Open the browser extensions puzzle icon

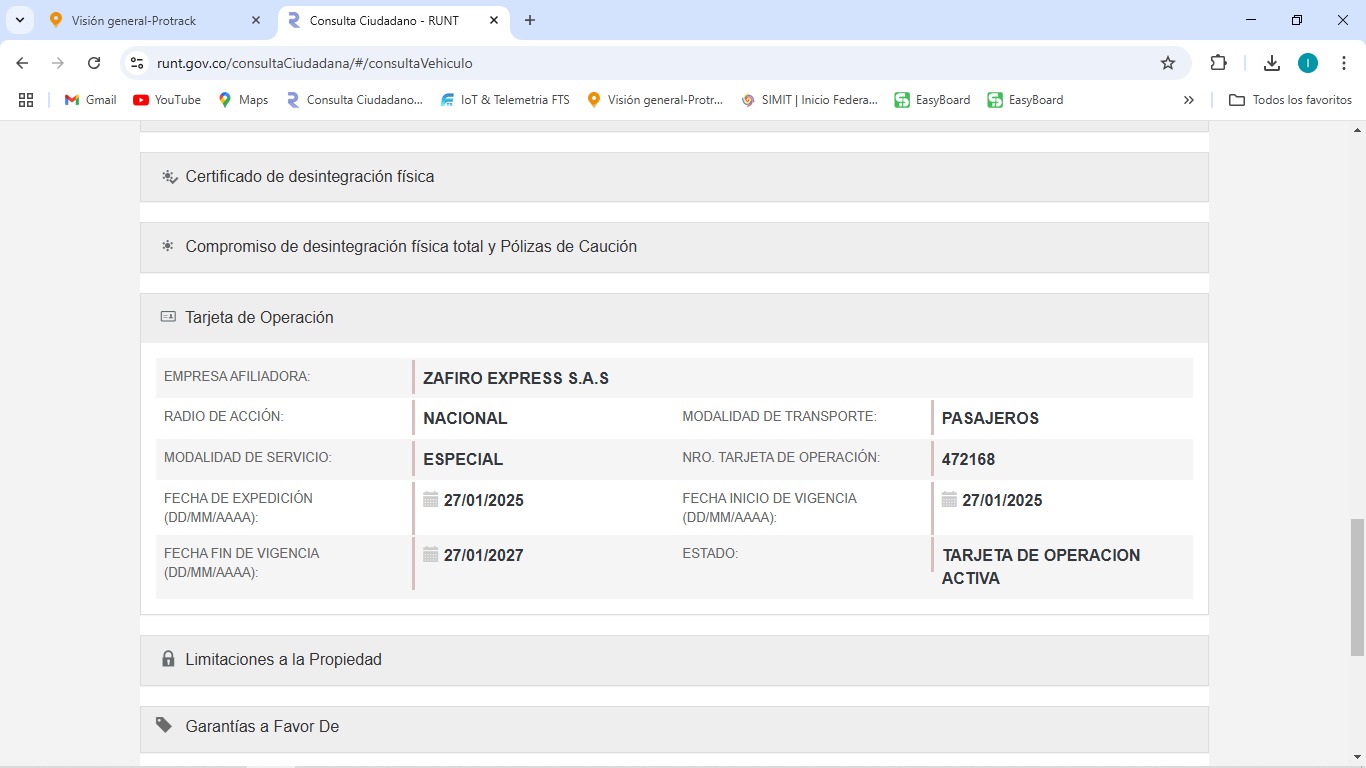click(x=1218, y=63)
